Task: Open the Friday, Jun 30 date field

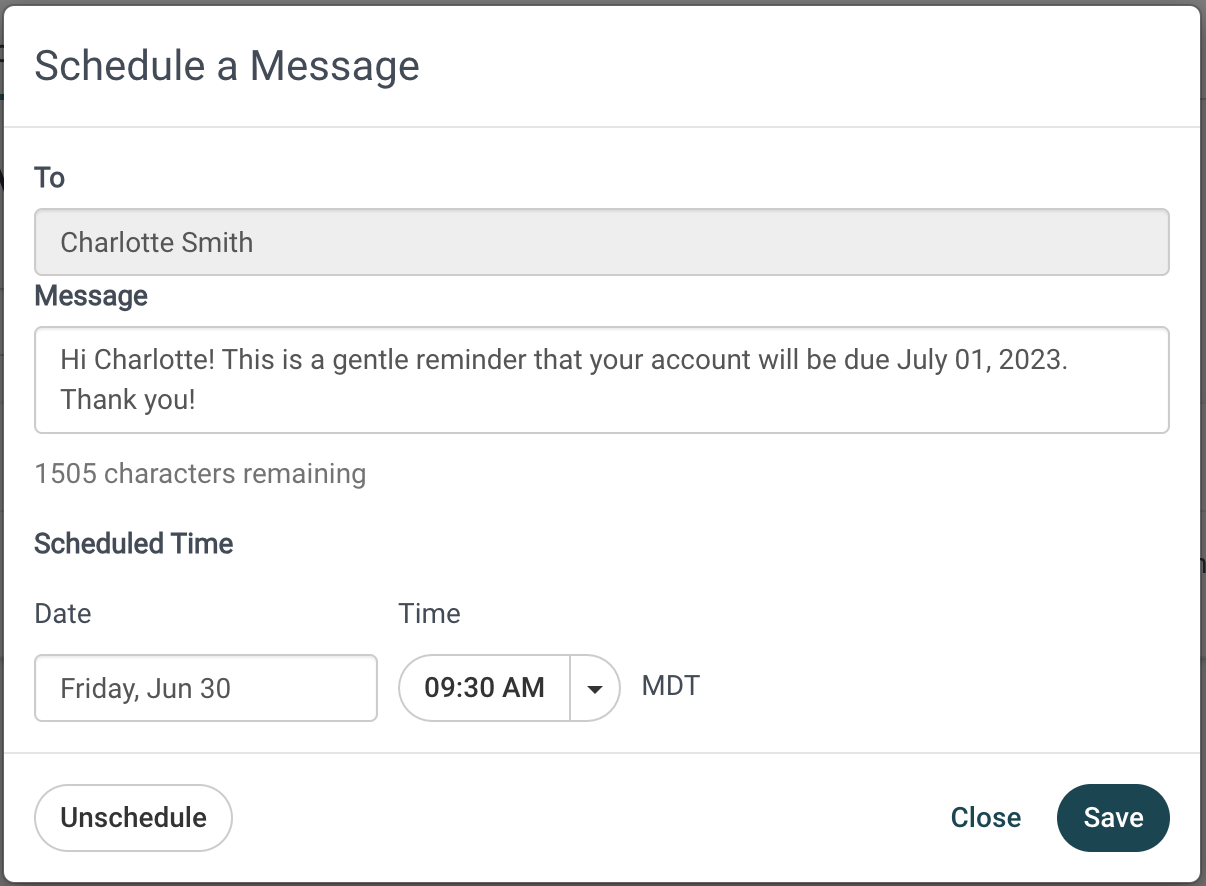Action: [x=206, y=688]
